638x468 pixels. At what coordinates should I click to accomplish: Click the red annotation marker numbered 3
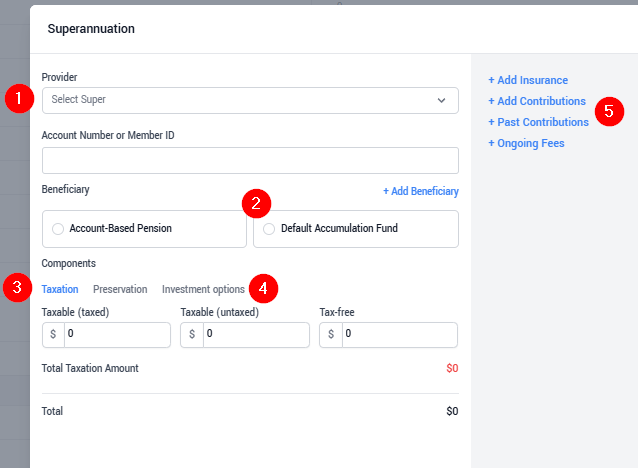pos(17,288)
